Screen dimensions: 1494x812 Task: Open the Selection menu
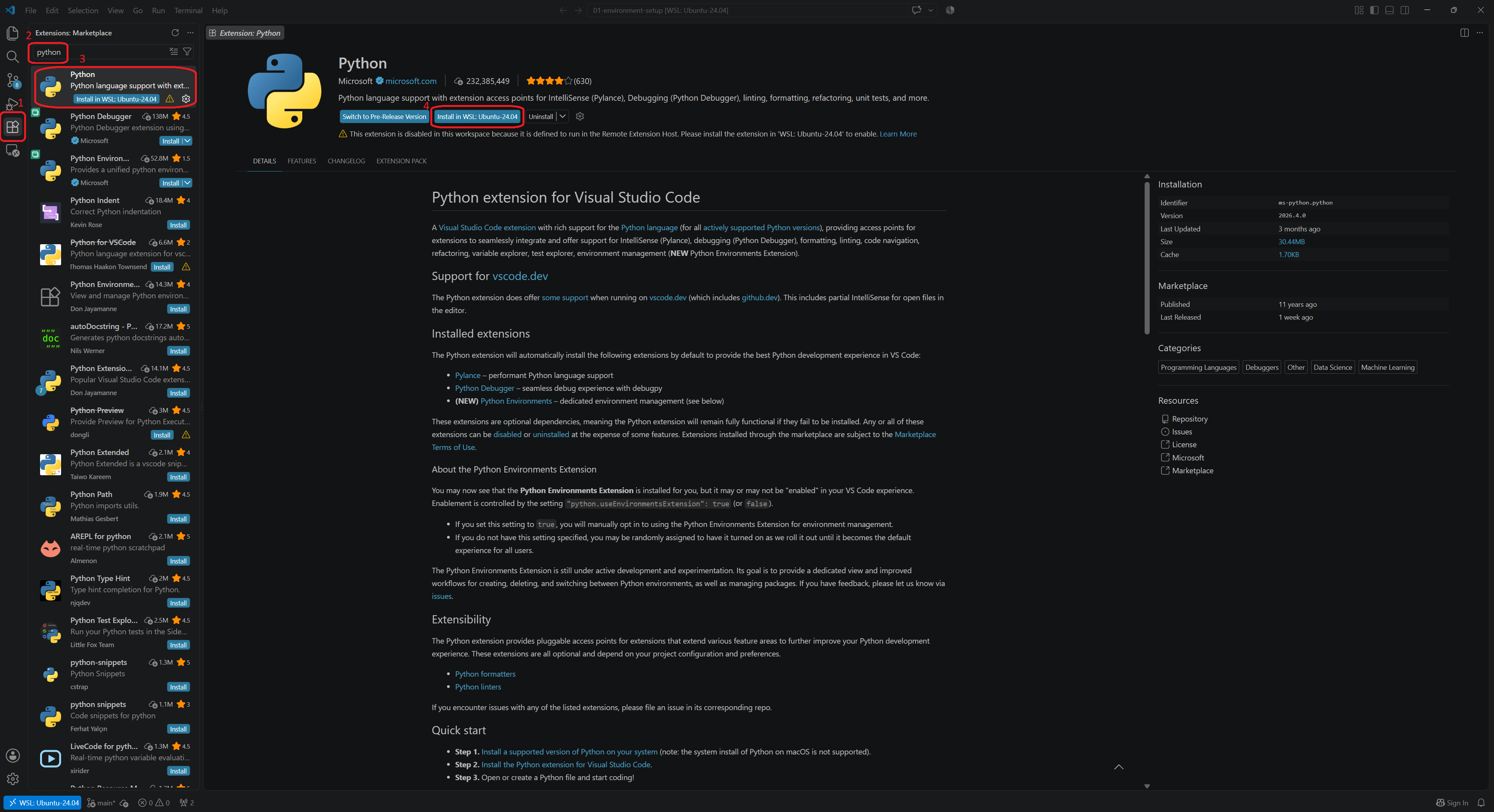tap(83, 10)
